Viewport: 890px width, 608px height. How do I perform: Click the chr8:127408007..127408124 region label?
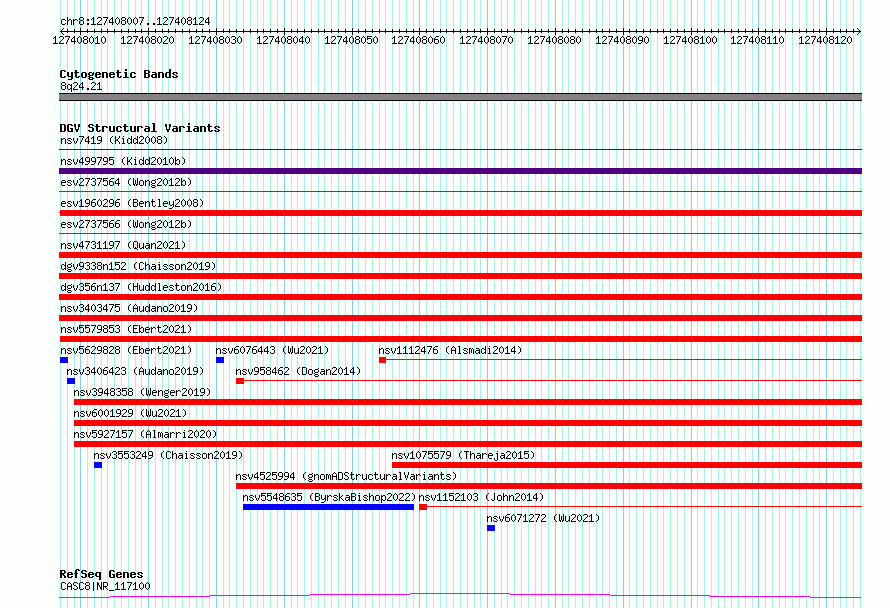pos(135,21)
